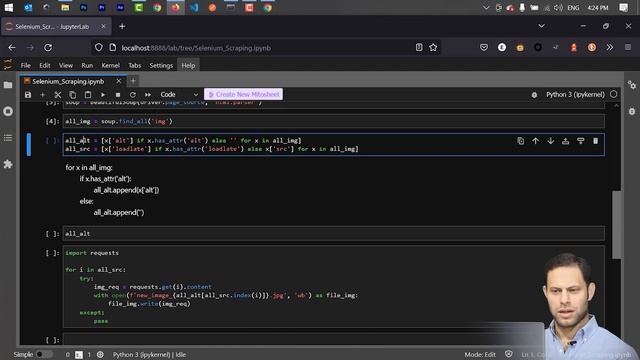Viewport: 640px width, 360px height.
Task: Open a new browser tab
Action: [x=122, y=27]
